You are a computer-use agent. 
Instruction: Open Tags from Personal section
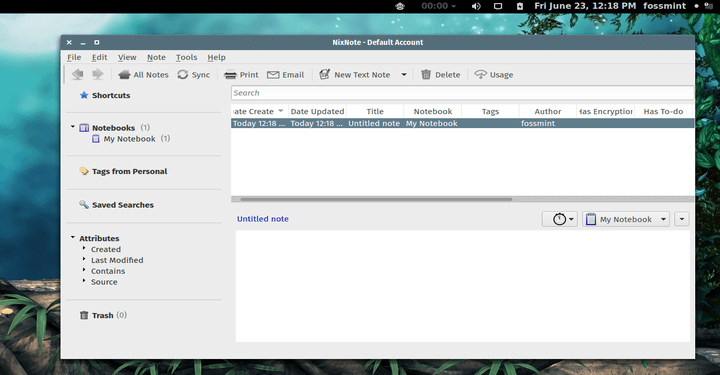point(129,171)
